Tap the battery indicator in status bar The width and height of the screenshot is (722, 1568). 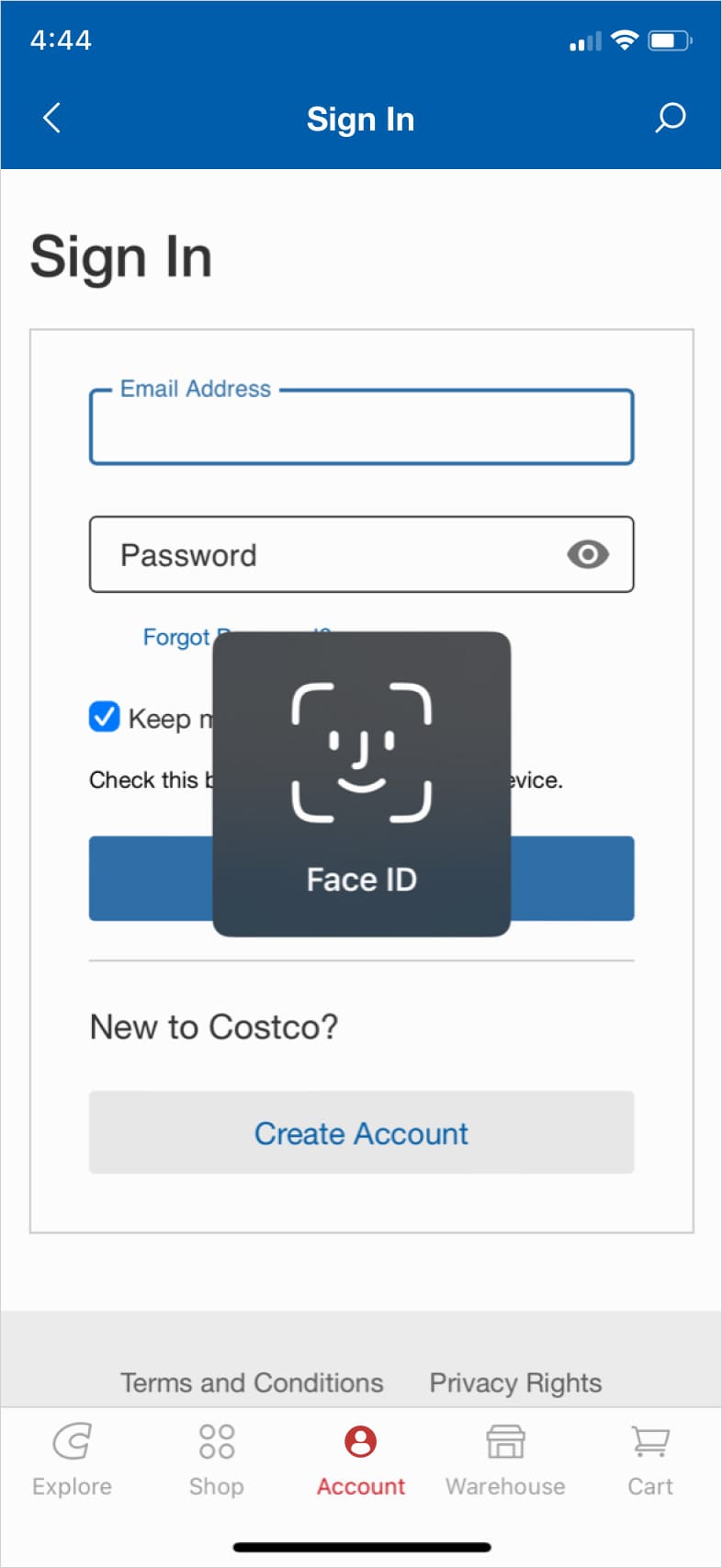pyautogui.click(x=671, y=40)
